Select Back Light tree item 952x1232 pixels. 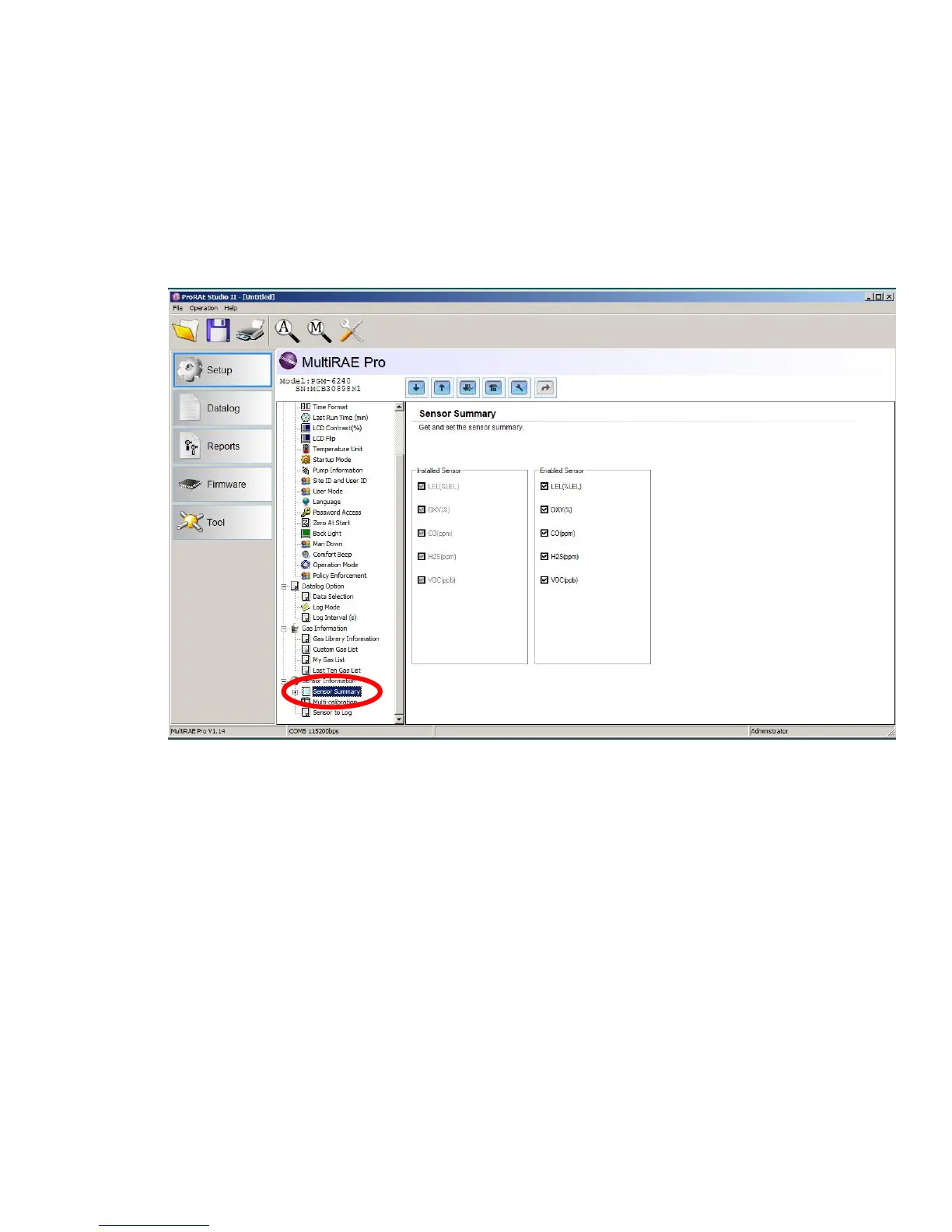pyautogui.click(x=327, y=534)
